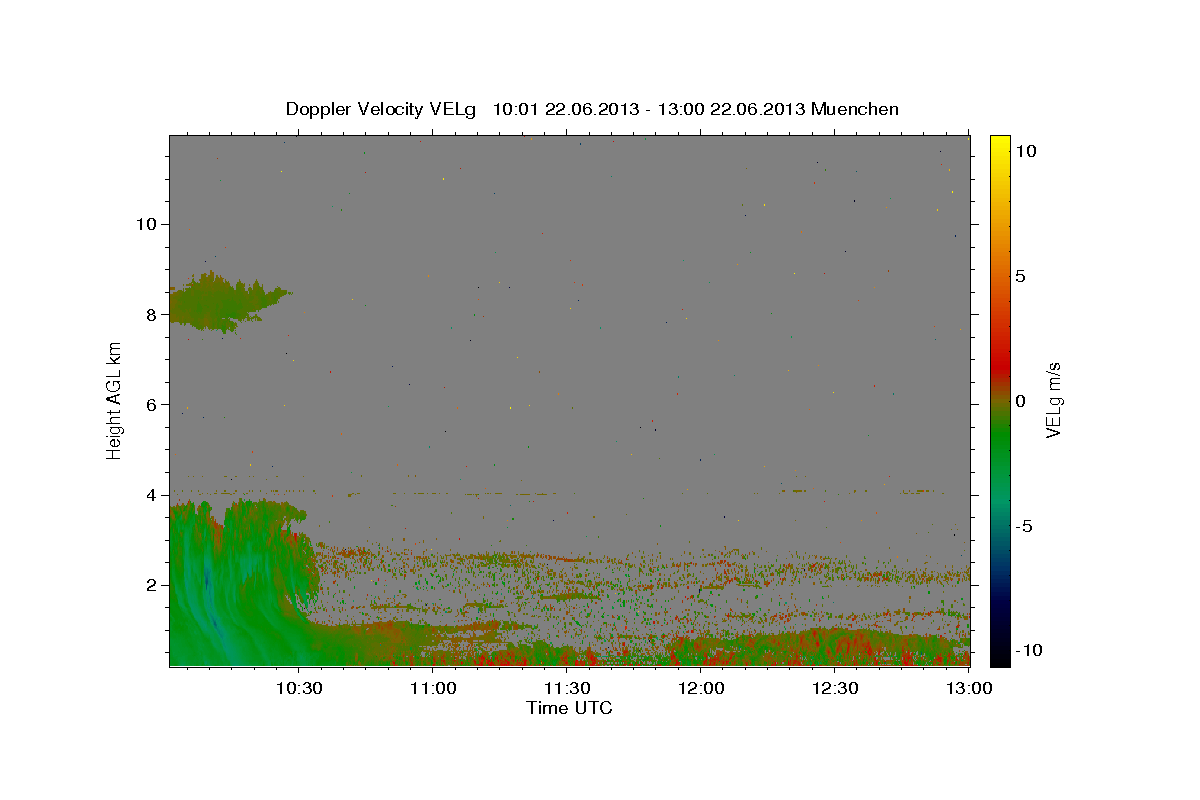This screenshot has width=1200, height=800.
Task: Click the colorbar value -5 label
Action: 1023,526
